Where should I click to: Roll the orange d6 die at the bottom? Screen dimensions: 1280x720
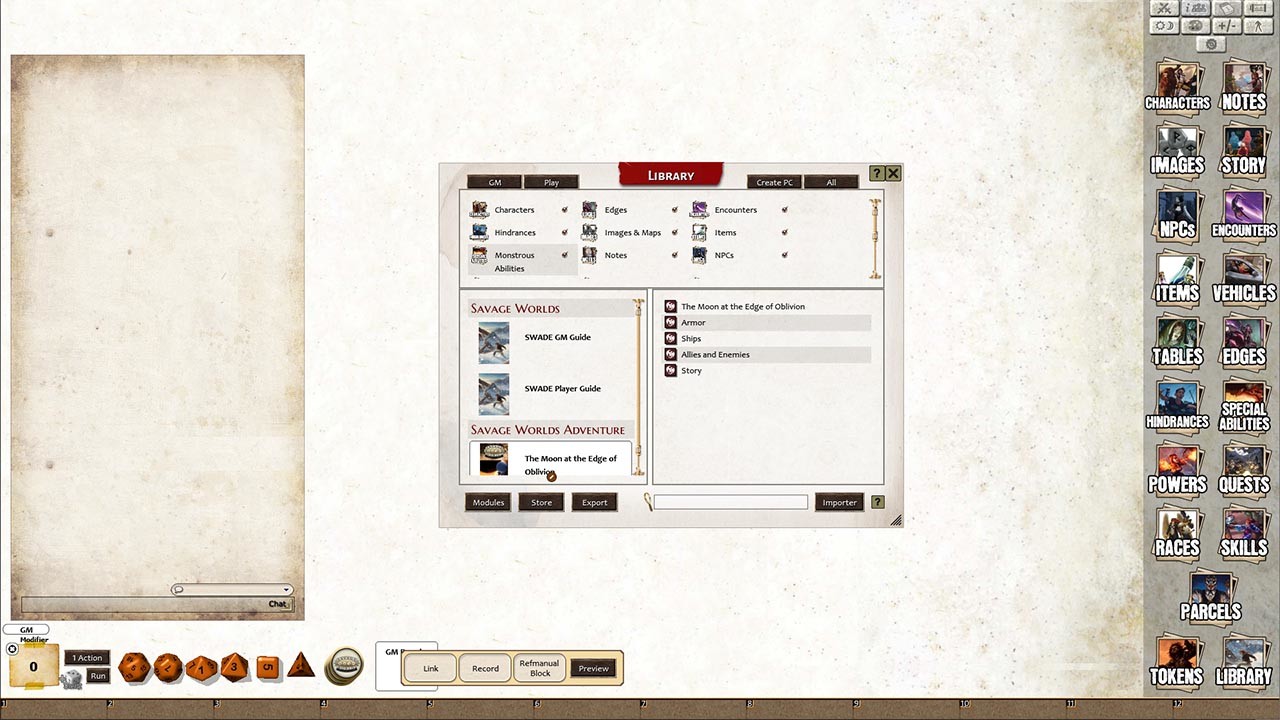click(x=268, y=666)
